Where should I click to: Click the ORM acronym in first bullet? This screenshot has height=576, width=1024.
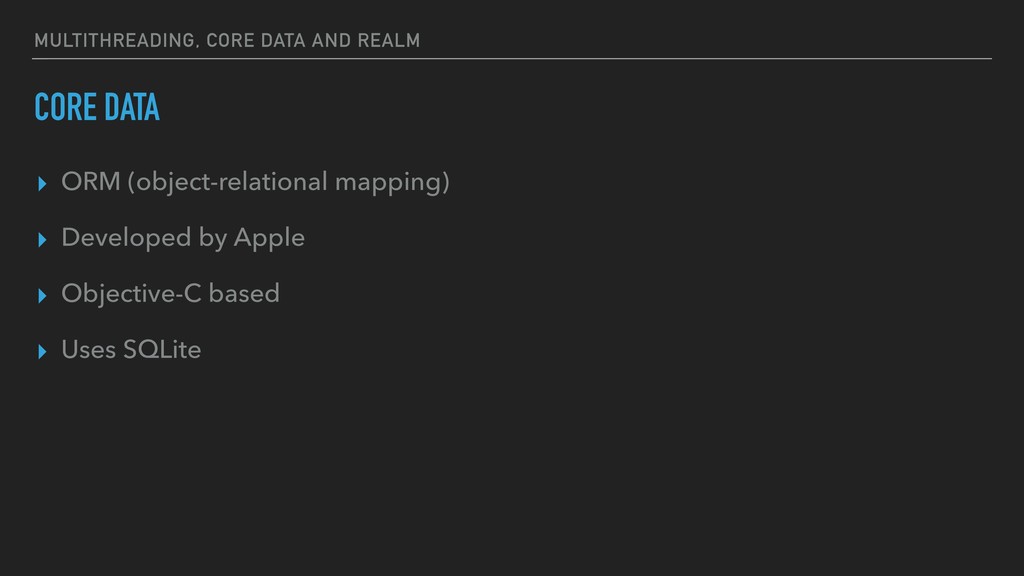91,182
